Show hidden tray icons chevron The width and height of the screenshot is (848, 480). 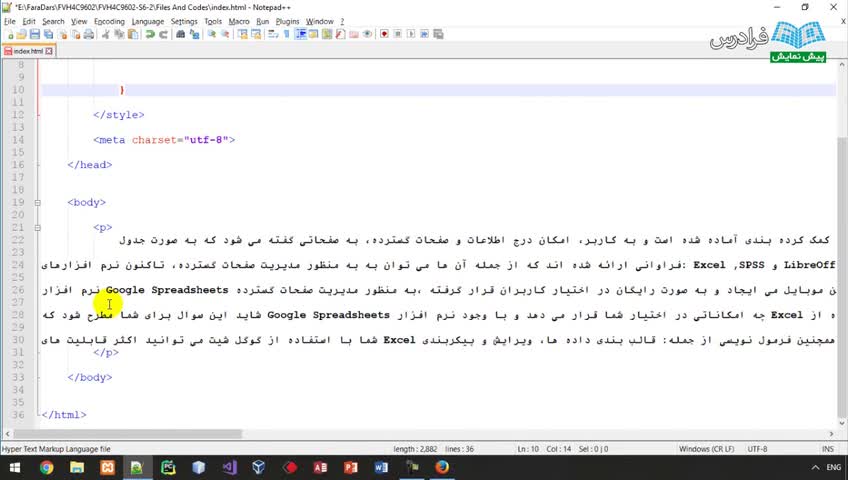click(815, 467)
